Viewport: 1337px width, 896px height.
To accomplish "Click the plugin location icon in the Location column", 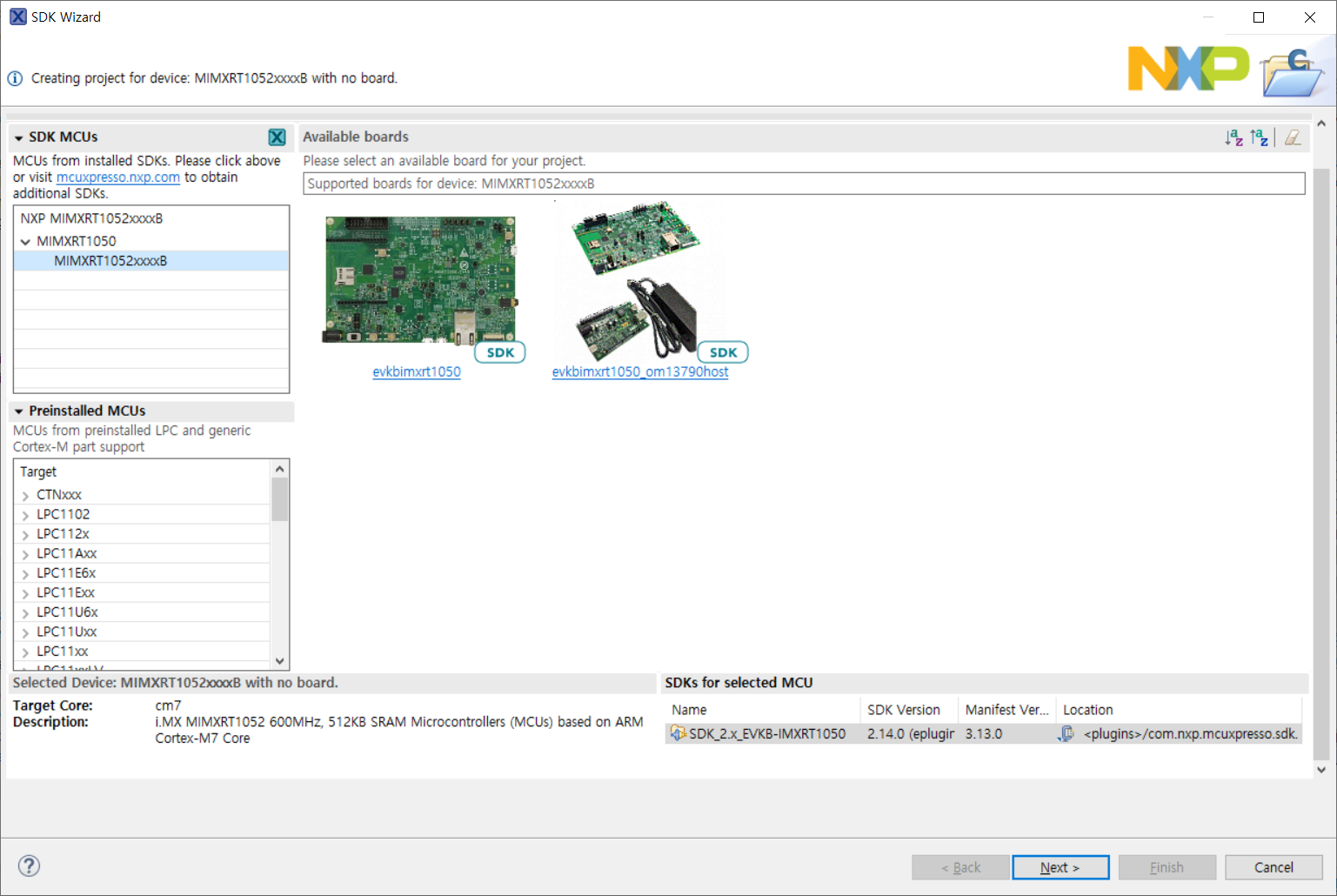I will pos(1066,733).
